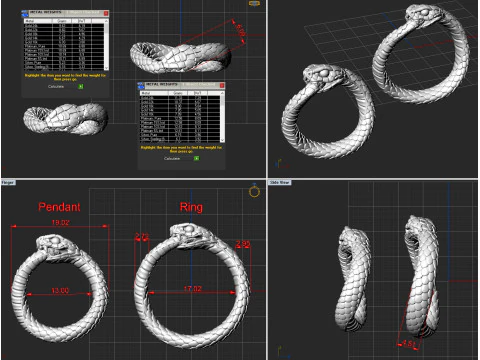
Task: Select the 13.00 inner diameter dimension
Action: (x=60, y=291)
